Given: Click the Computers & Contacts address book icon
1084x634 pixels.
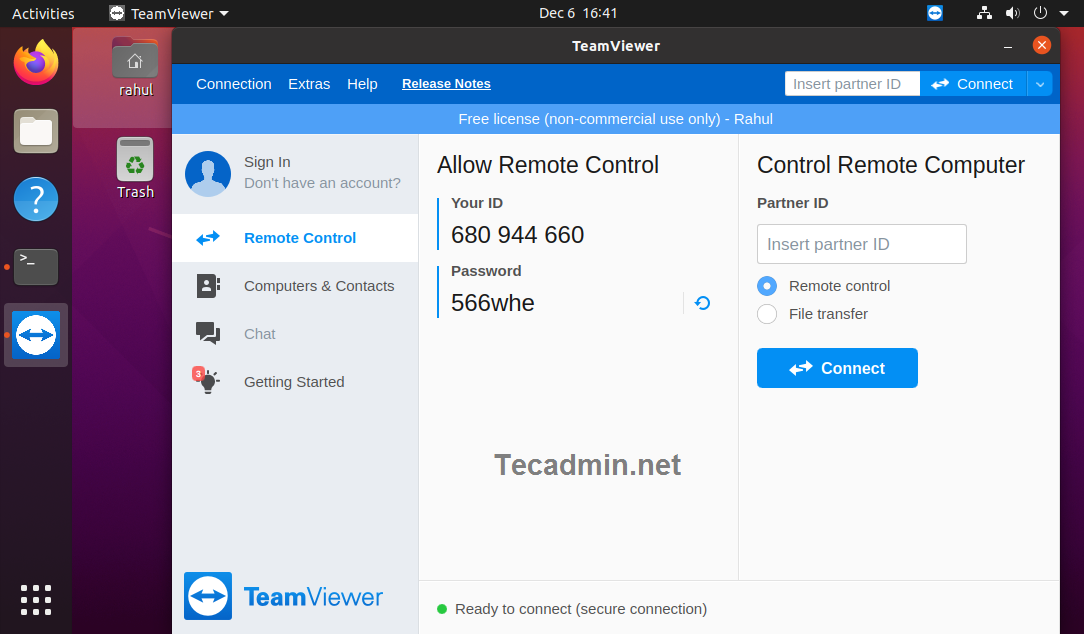Looking at the screenshot, I should (x=207, y=286).
